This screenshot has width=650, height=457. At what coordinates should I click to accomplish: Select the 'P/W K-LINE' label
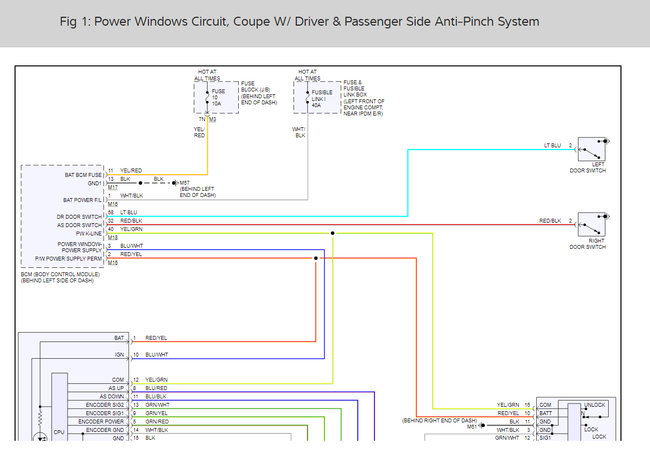[x=88, y=233]
